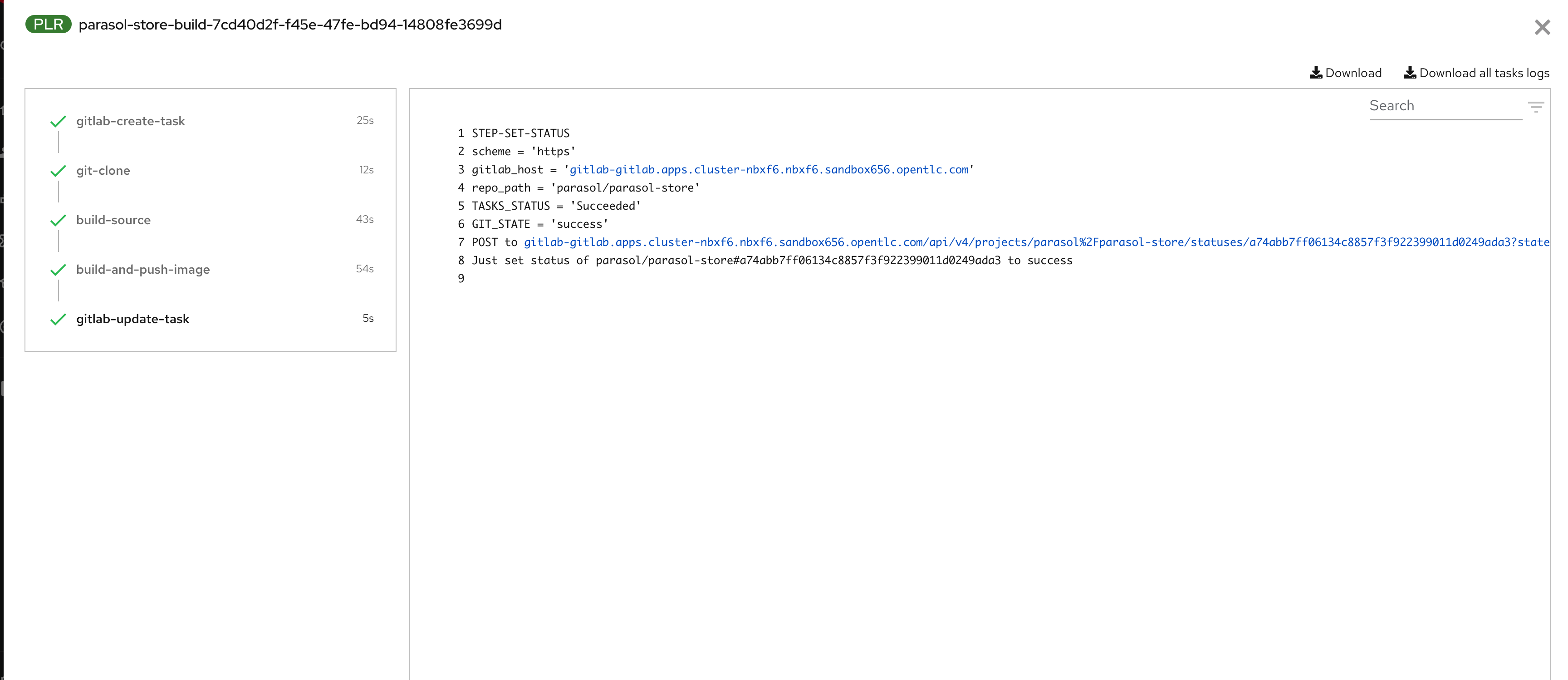The image size is (1568, 680).
Task: Click the download tray icon beside Download
Action: [x=1316, y=73]
